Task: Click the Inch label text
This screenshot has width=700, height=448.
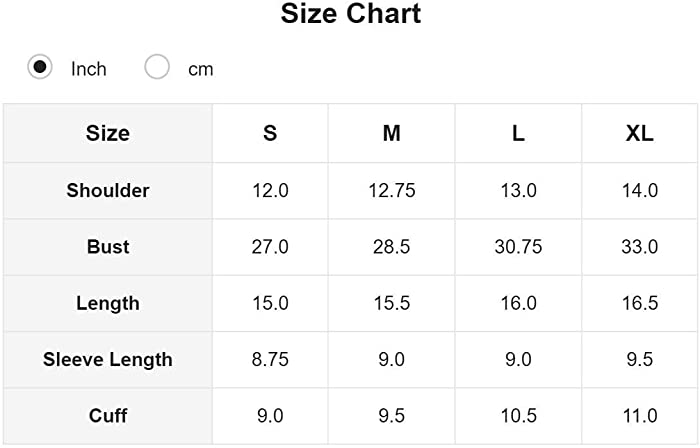Action: tap(88, 69)
